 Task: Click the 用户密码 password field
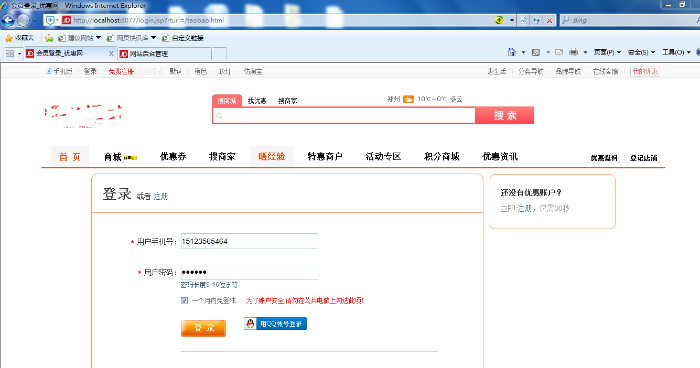(x=250, y=272)
